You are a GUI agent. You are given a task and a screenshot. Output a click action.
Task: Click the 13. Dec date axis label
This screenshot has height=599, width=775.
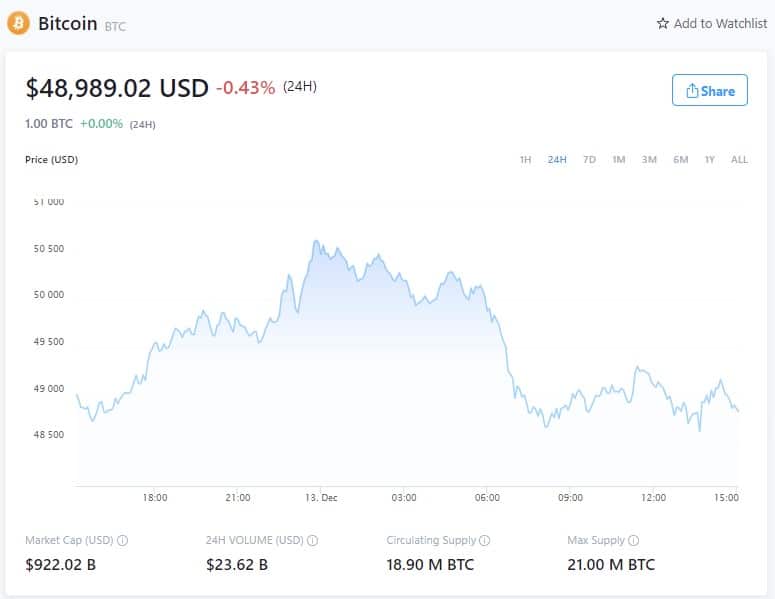pyautogui.click(x=321, y=498)
